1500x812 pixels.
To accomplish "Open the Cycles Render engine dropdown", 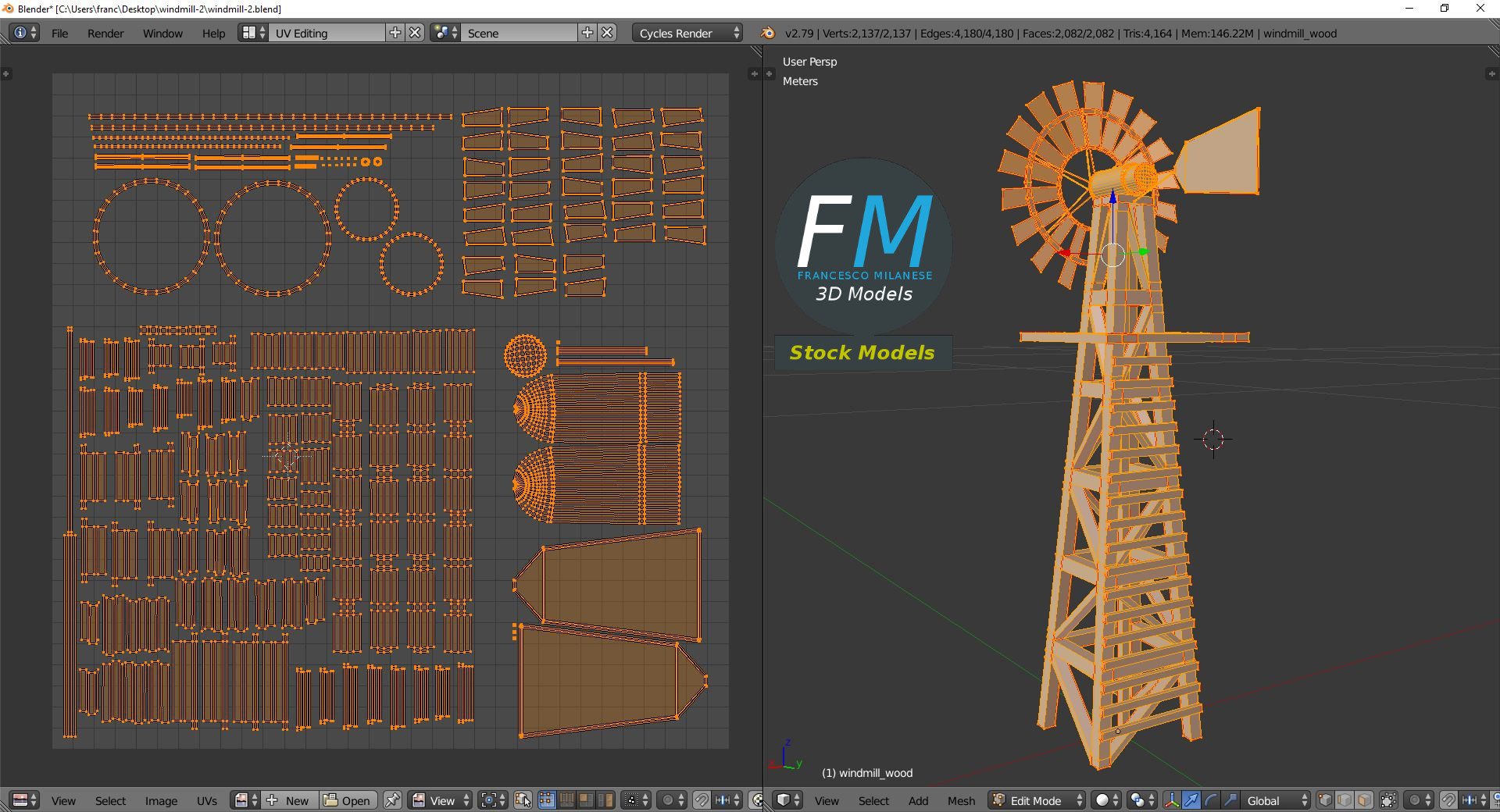I will [x=687, y=33].
